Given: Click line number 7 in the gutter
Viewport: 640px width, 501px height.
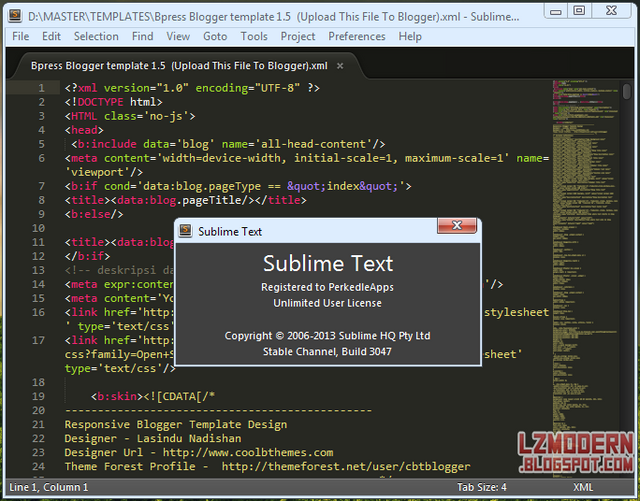Looking at the screenshot, I should pos(41,186).
